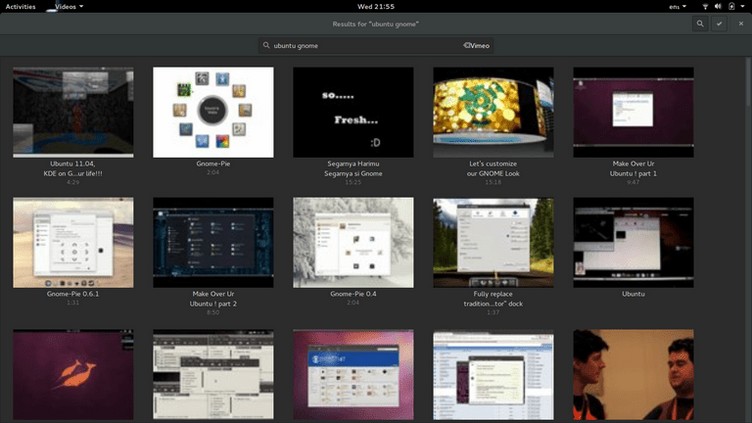Click the 'Make Over Ur Ubuntu ! part 2' title
Viewport: 752px width, 423px height.
(213, 298)
